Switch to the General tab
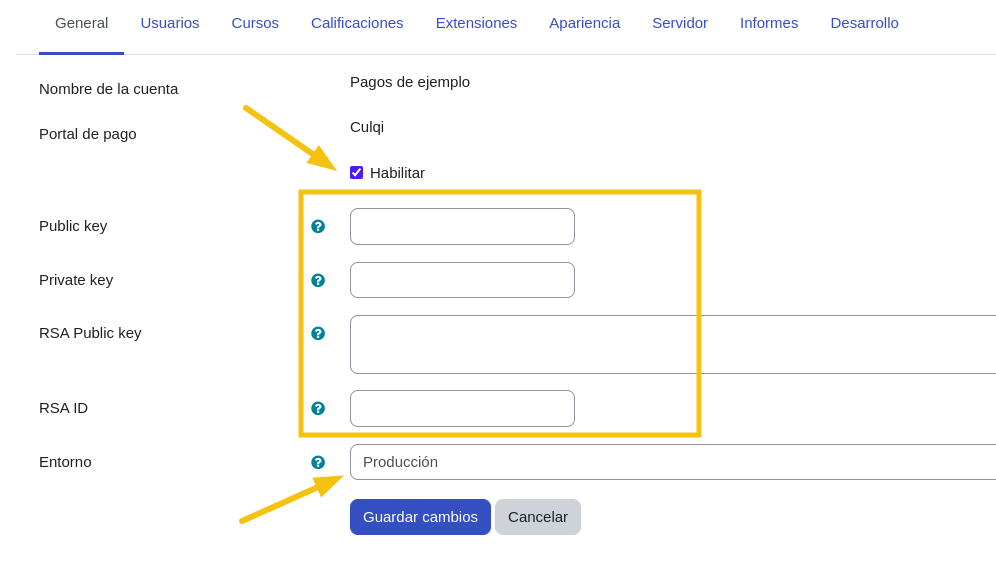Screen dimensions: 996x565 (x=81, y=23)
